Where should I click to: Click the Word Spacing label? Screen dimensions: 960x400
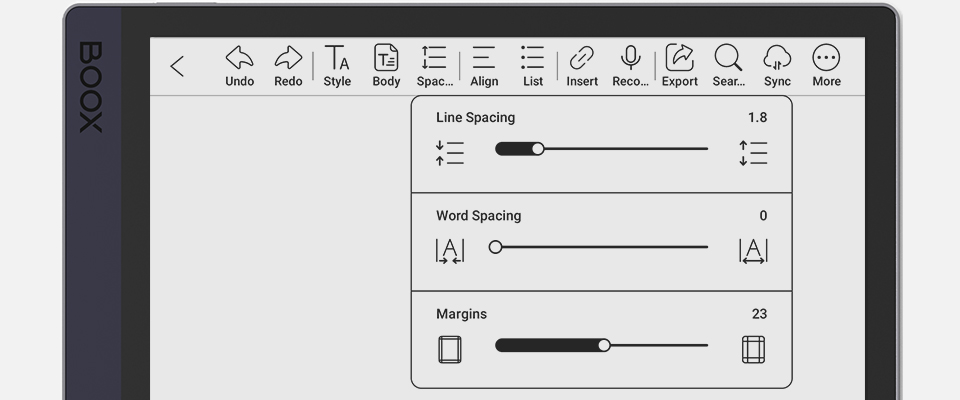click(x=479, y=216)
